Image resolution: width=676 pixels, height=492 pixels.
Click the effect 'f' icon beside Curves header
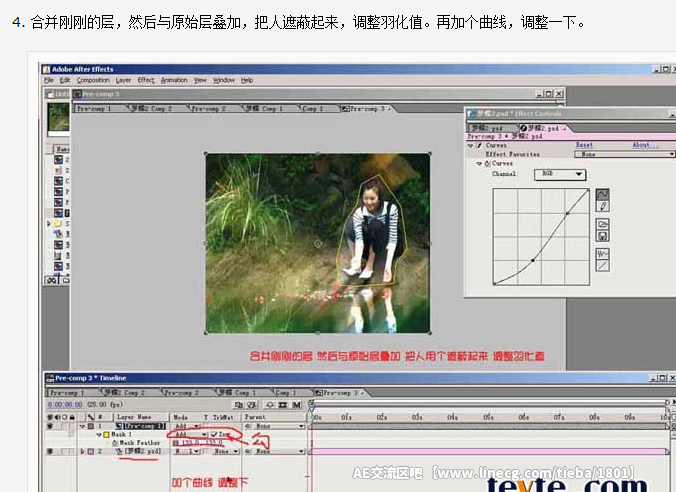coord(479,146)
